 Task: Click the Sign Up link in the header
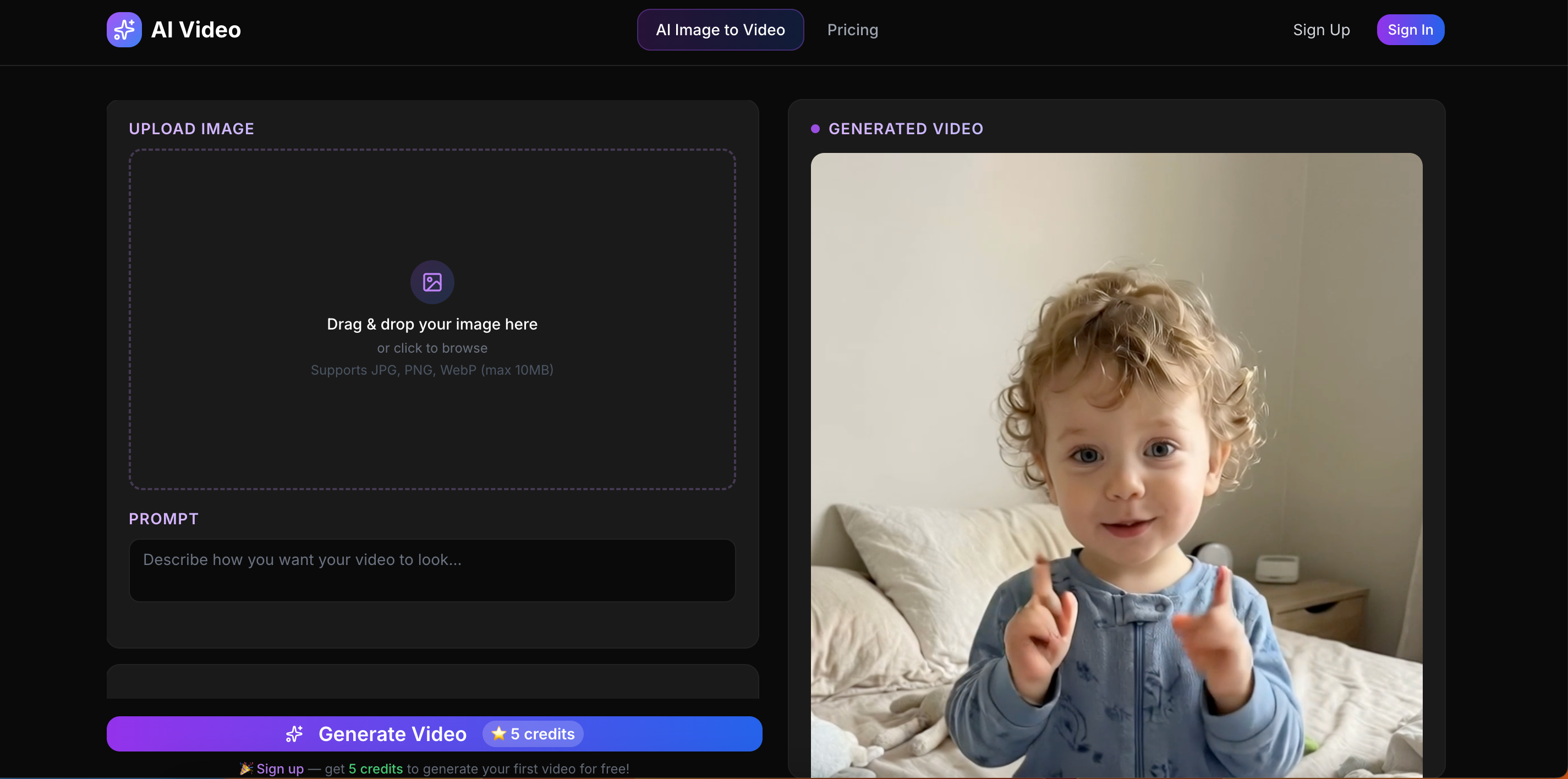(x=1321, y=30)
